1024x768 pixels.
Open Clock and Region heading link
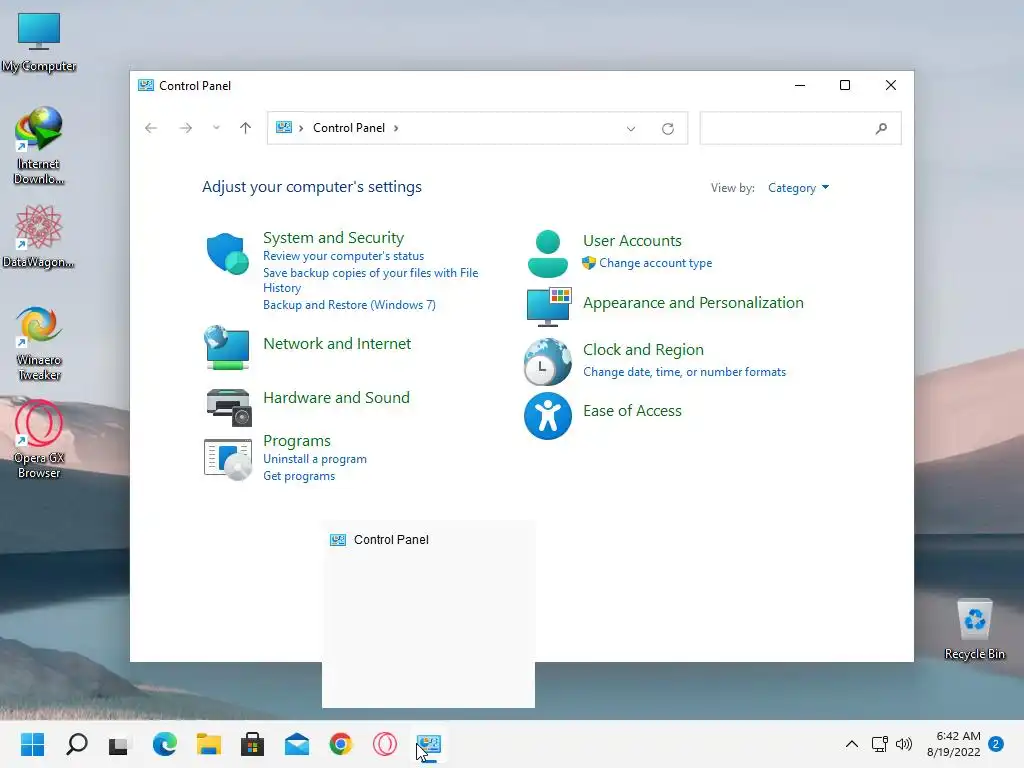(643, 350)
